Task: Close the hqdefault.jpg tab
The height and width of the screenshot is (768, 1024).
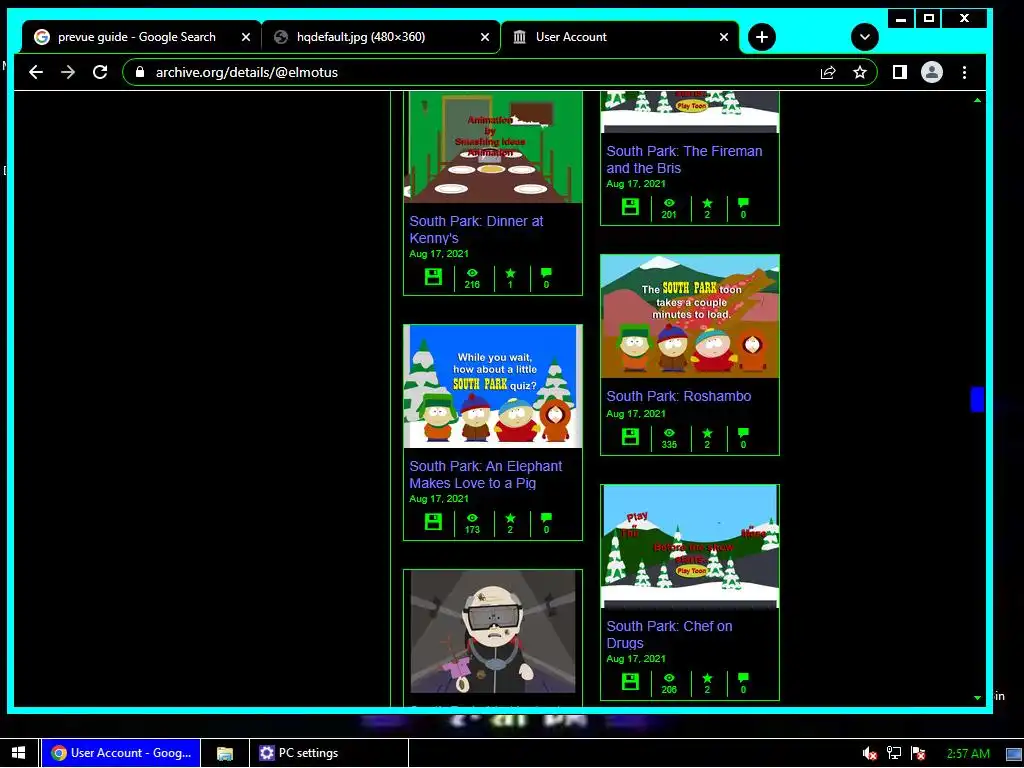Action: 485,37
